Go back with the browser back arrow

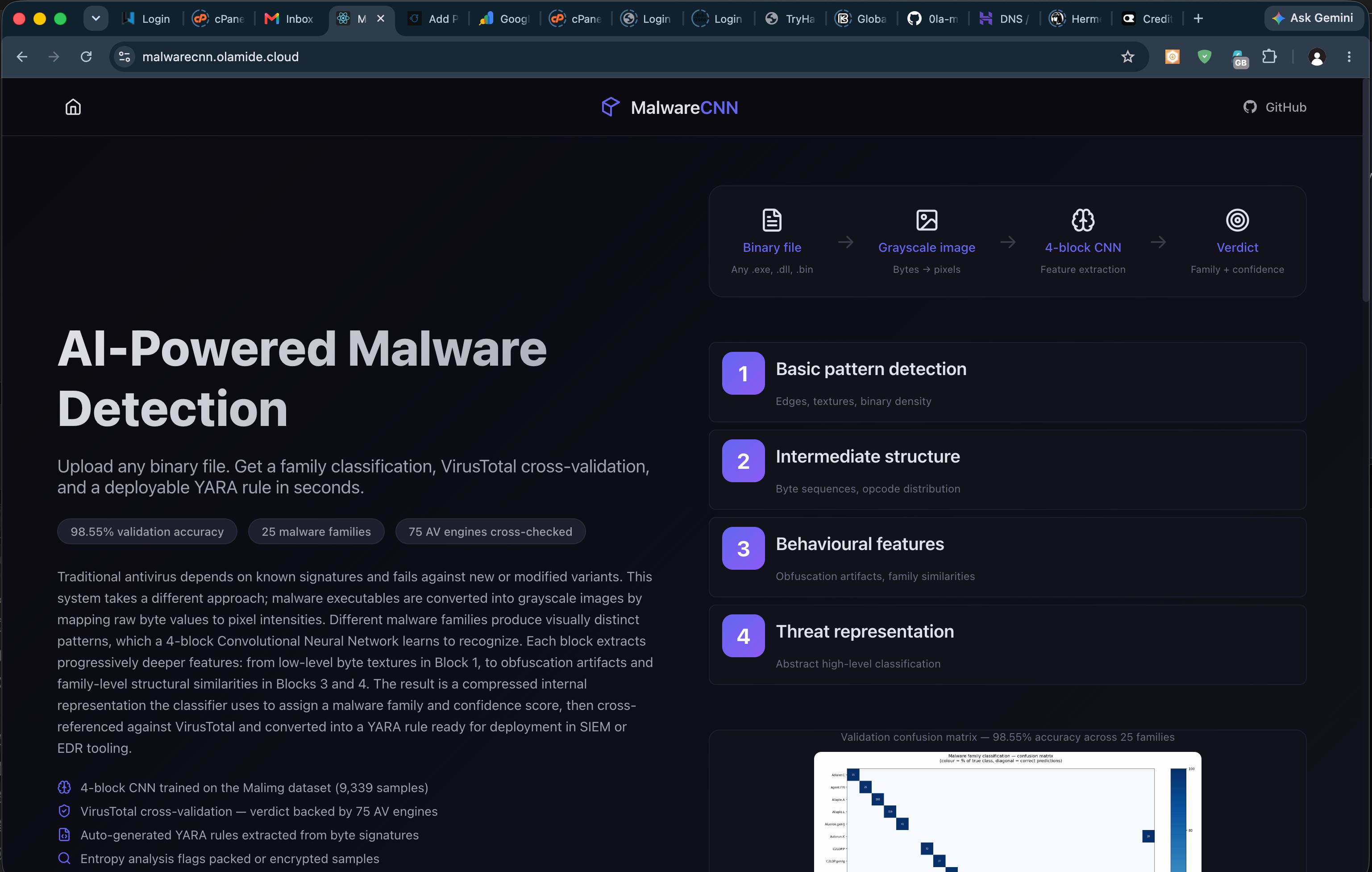[22, 56]
